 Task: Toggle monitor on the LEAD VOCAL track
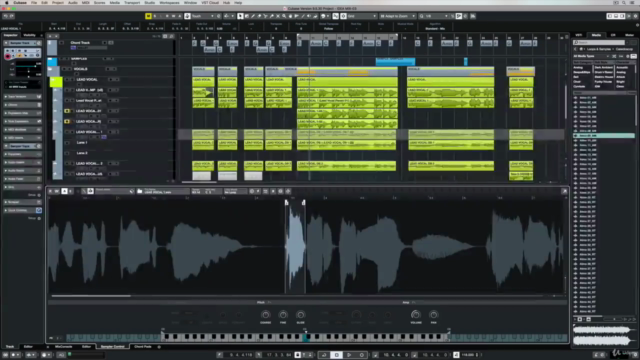pos(116,79)
